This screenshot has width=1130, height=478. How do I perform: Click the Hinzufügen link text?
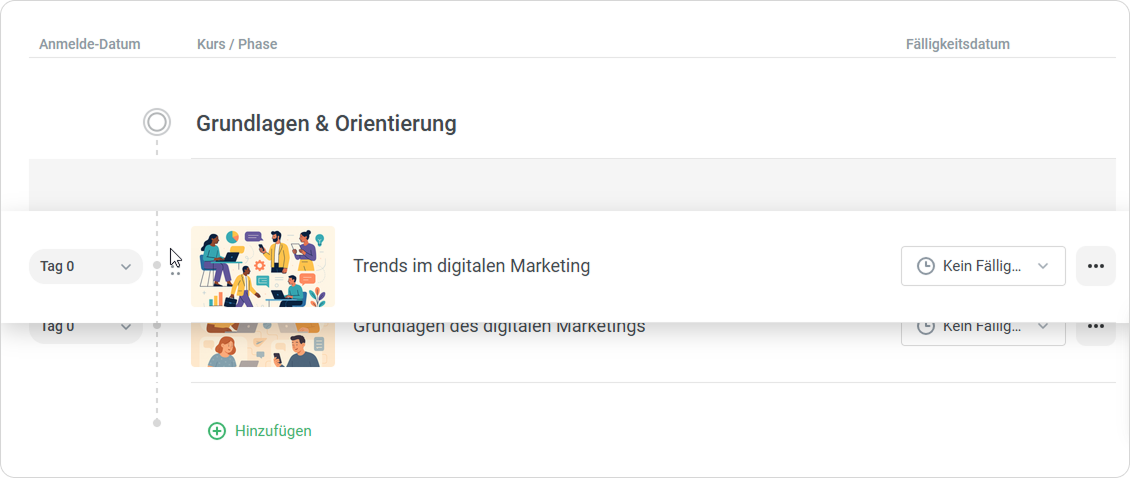(x=273, y=431)
